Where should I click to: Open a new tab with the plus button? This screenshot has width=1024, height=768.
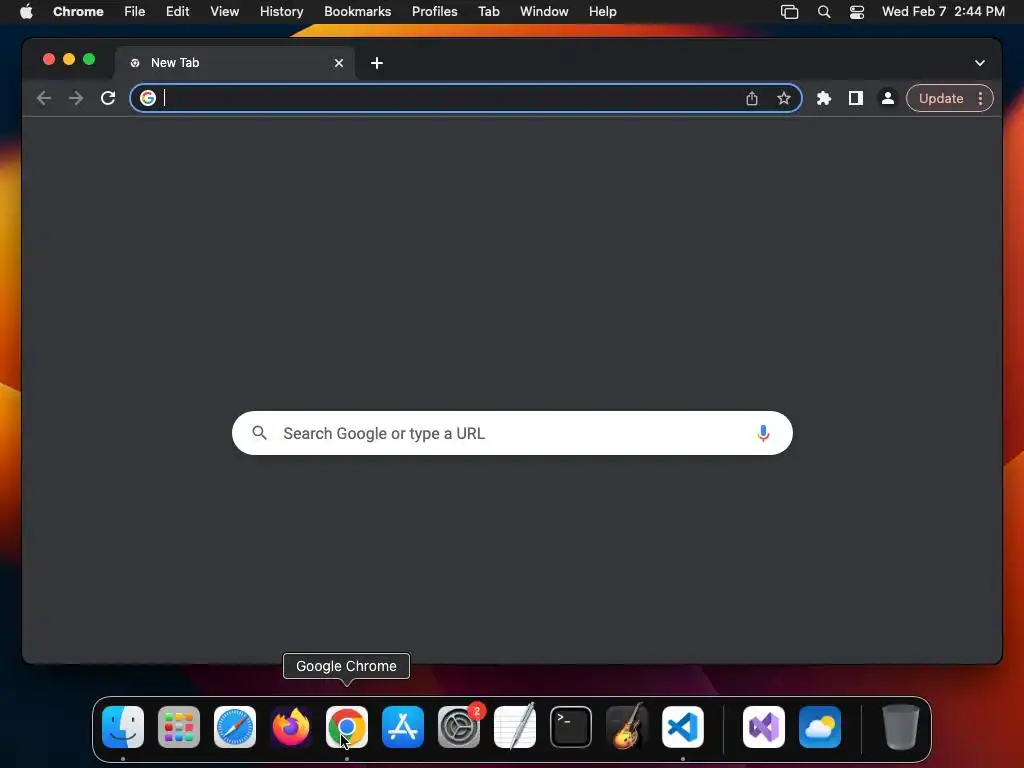click(377, 63)
